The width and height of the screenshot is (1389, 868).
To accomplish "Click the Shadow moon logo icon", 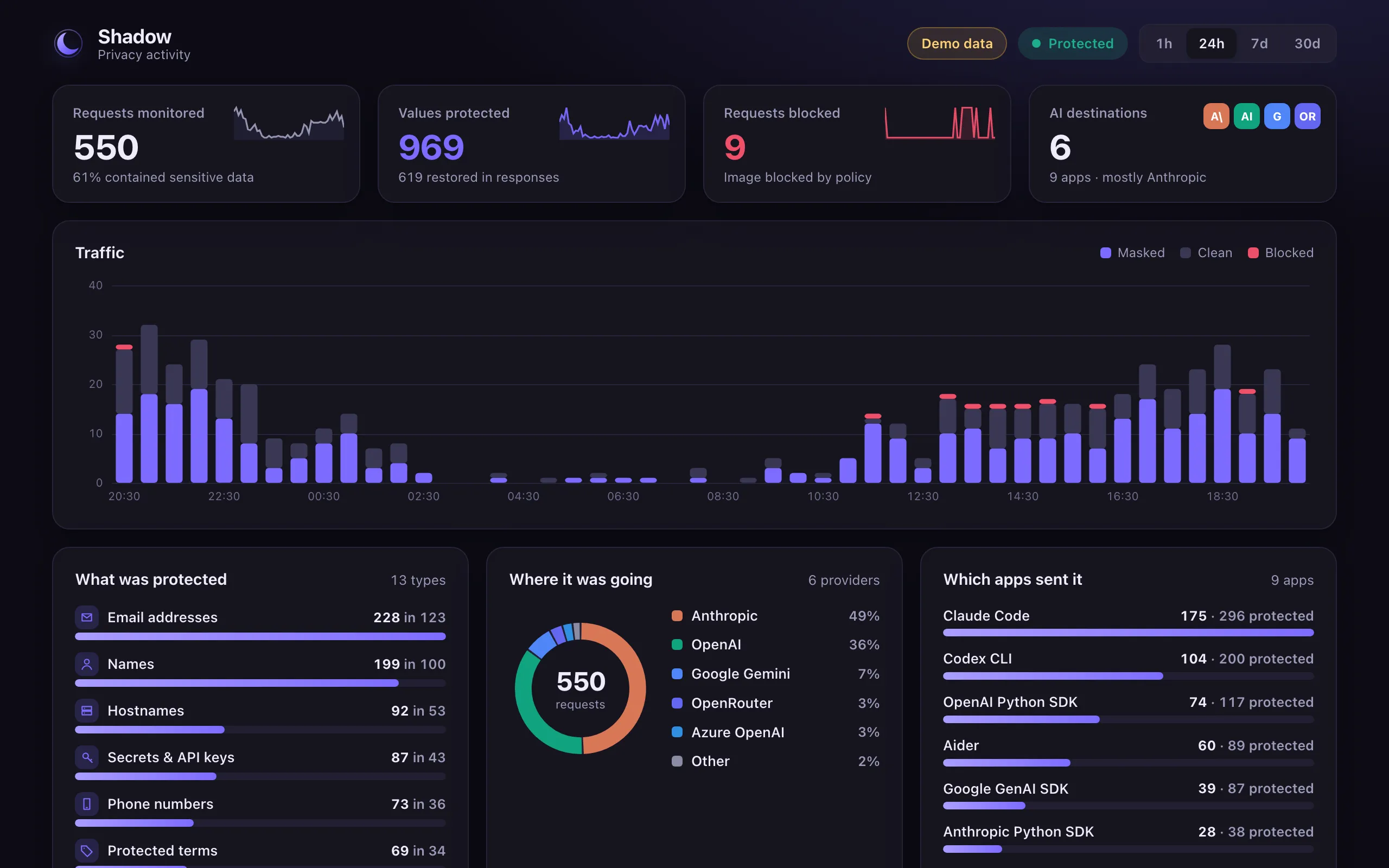I will (x=68, y=43).
